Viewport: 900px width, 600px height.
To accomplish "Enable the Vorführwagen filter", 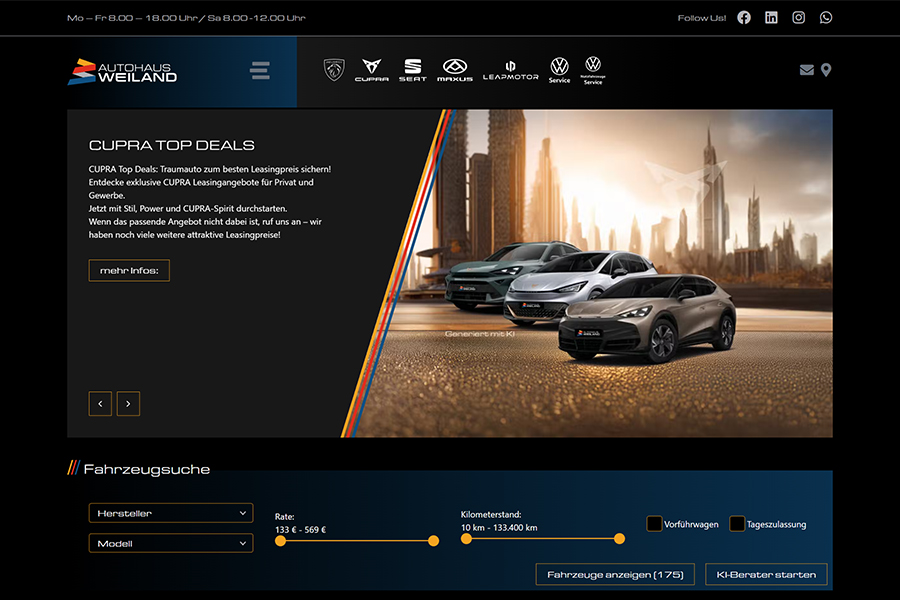I will (655, 522).
